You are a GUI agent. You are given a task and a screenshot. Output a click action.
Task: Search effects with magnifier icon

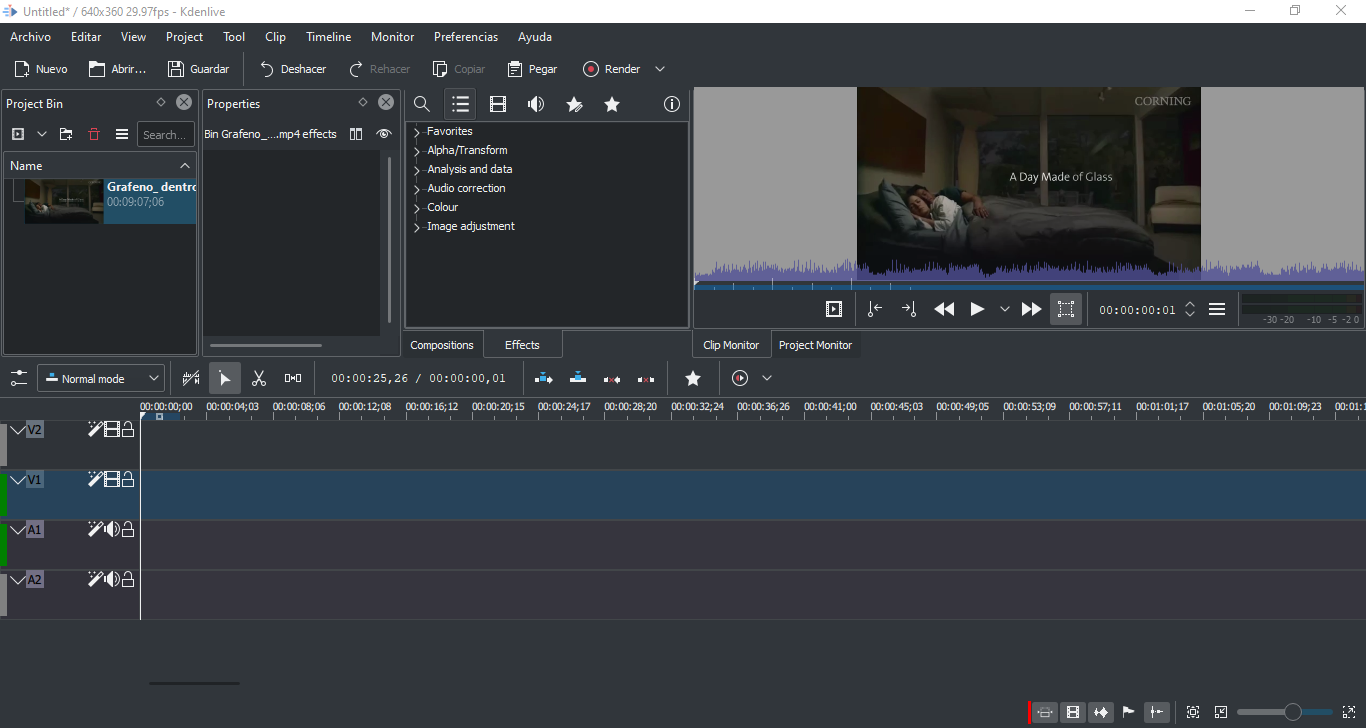[422, 104]
